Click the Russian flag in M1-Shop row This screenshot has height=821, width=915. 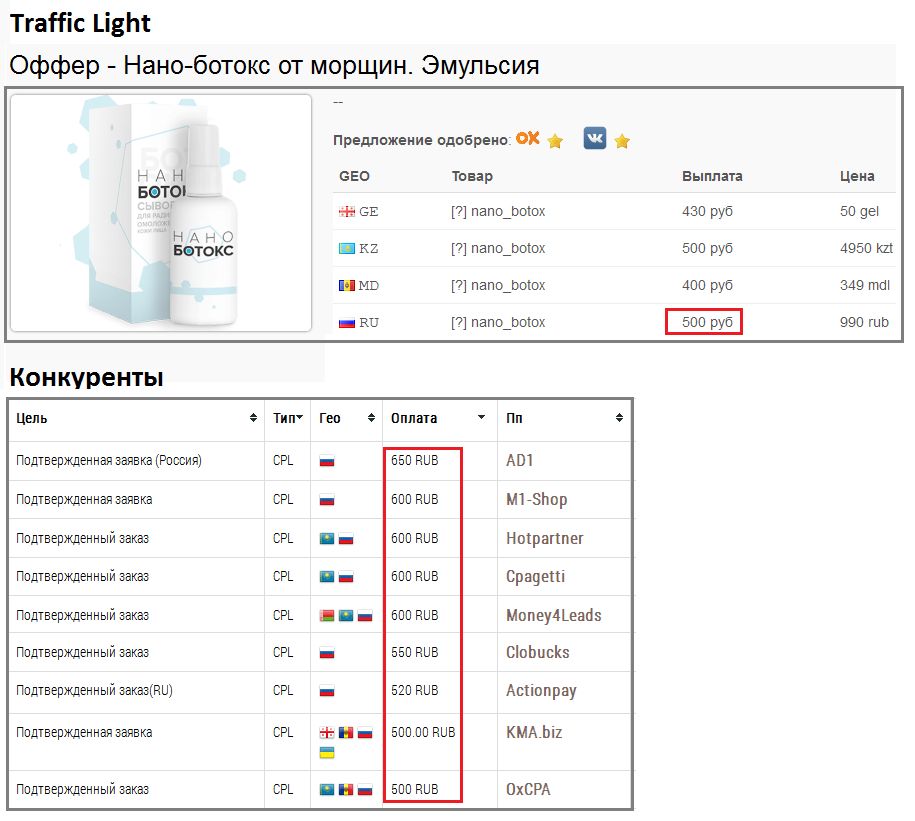[x=327, y=500]
